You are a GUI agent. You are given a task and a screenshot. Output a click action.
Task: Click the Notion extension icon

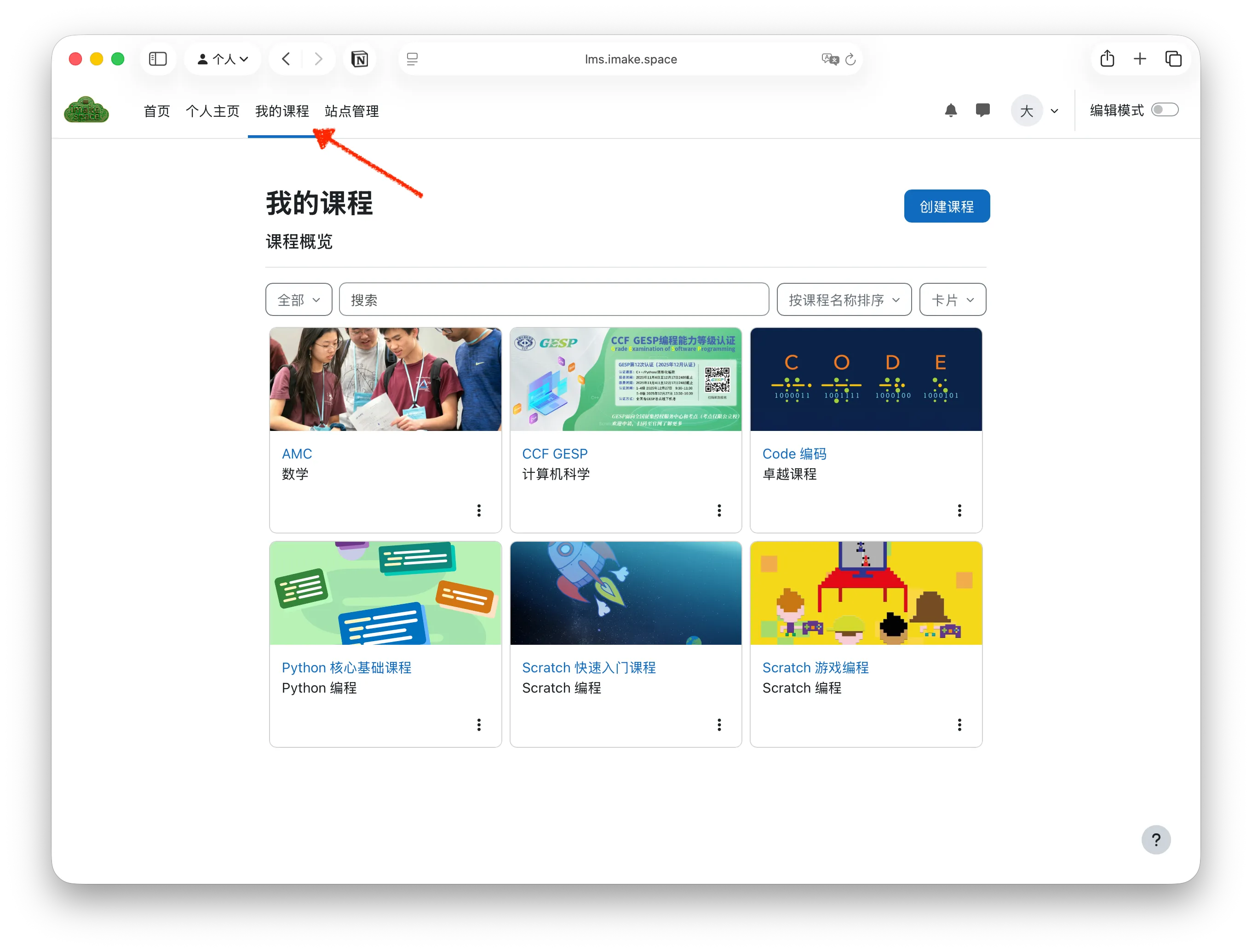tap(360, 58)
